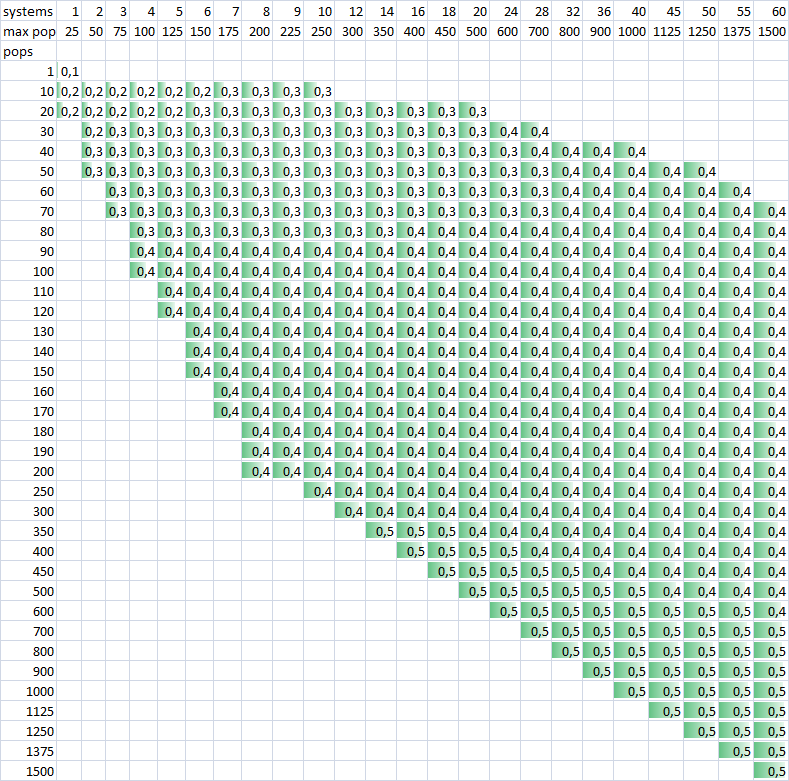The width and height of the screenshot is (789, 781).
Task: Click max pop row value 25
Action: (69, 31)
